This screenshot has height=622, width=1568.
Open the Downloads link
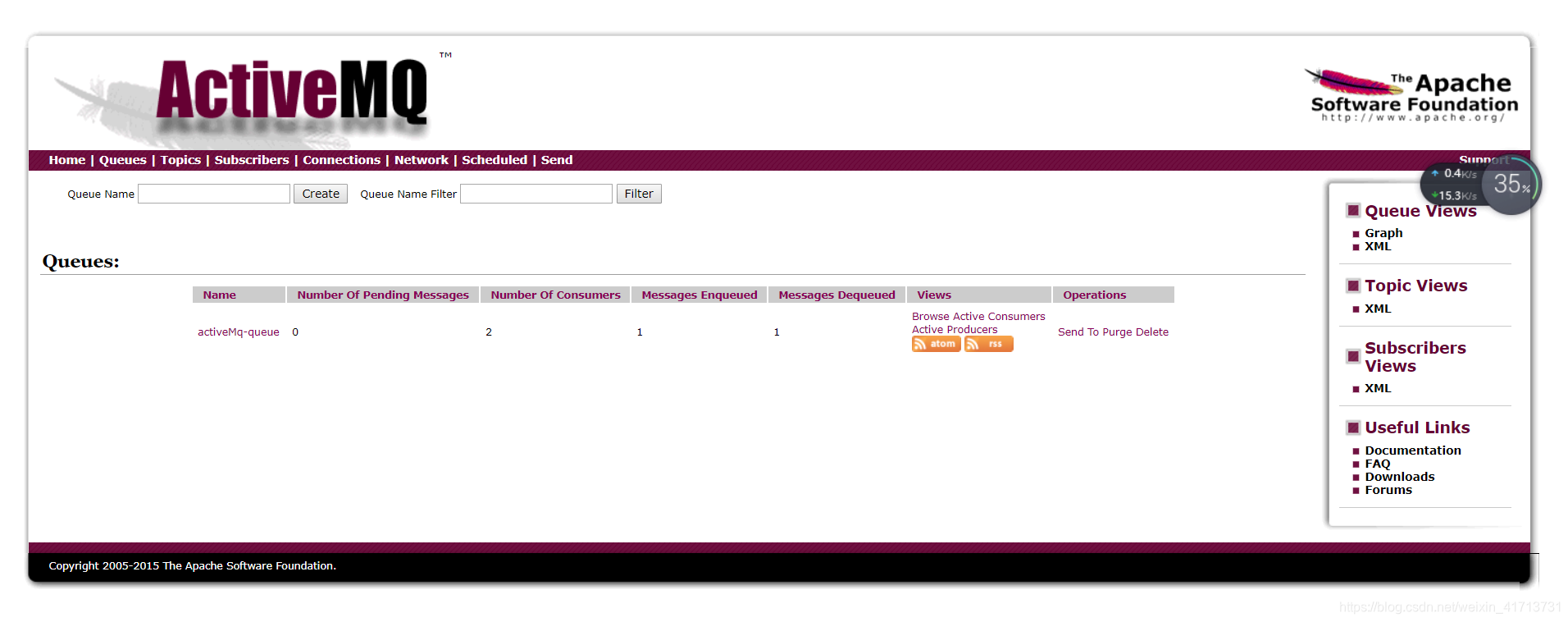click(x=1400, y=477)
